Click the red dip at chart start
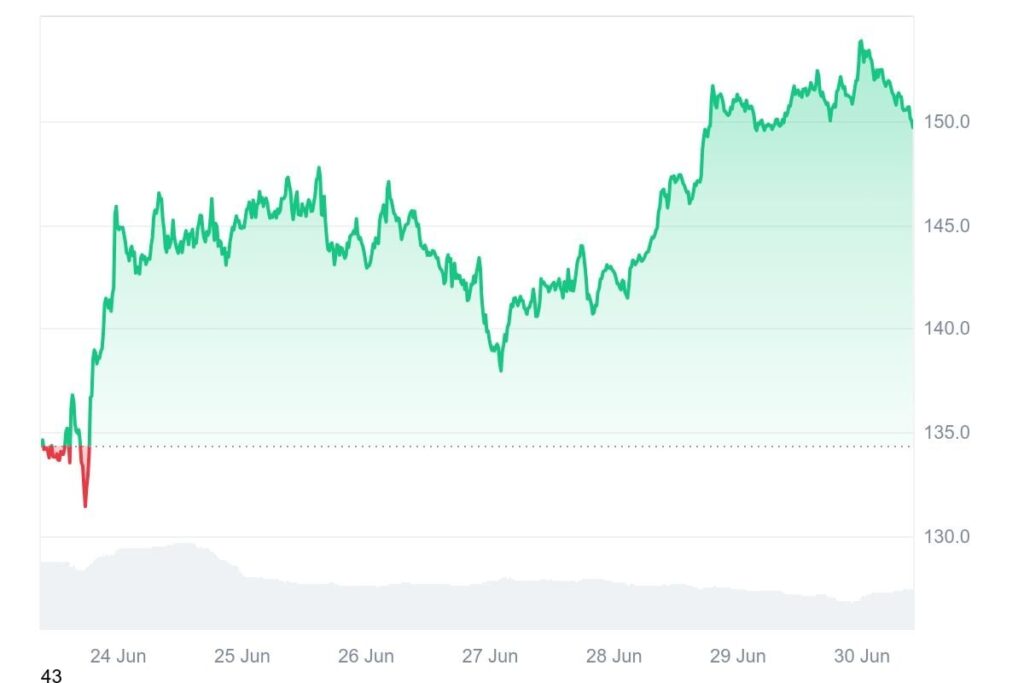Image resolution: width=1024 pixels, height=683 pixels. (85, 503)
